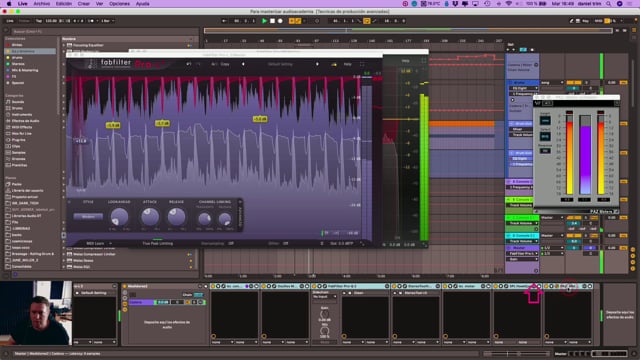The image size is (640, 360).
Task: Open the Grooves browser category
Action: pyautogui.click(x=19, y=159)
